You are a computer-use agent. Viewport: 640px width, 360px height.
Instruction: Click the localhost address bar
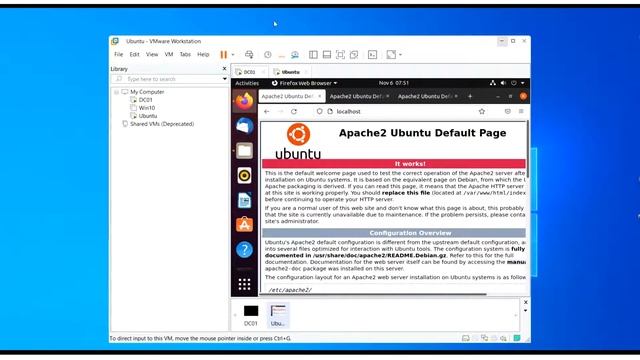(x=400, y=111)
